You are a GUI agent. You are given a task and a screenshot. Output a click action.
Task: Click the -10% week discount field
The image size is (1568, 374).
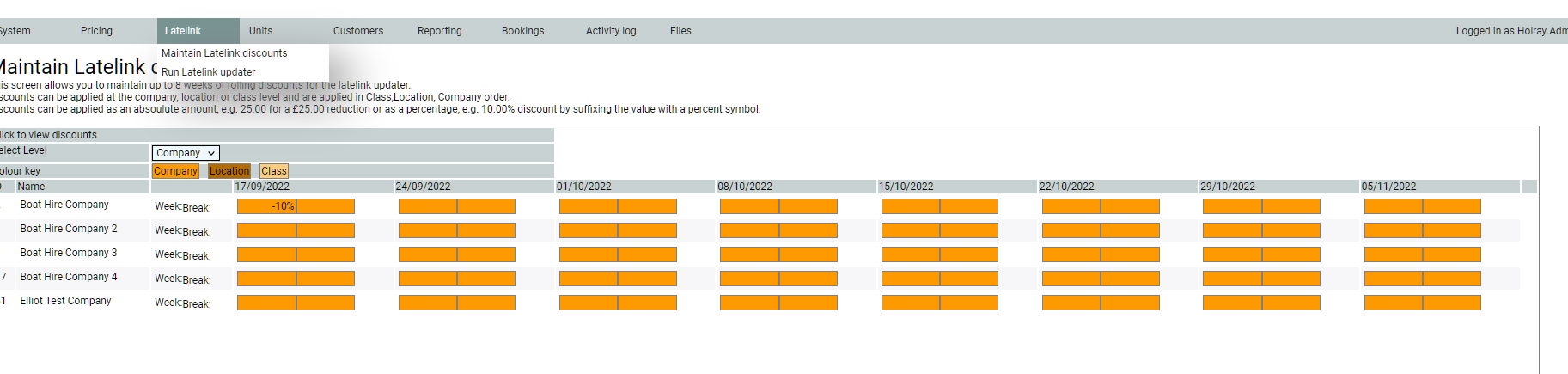[x=266, y=206]
